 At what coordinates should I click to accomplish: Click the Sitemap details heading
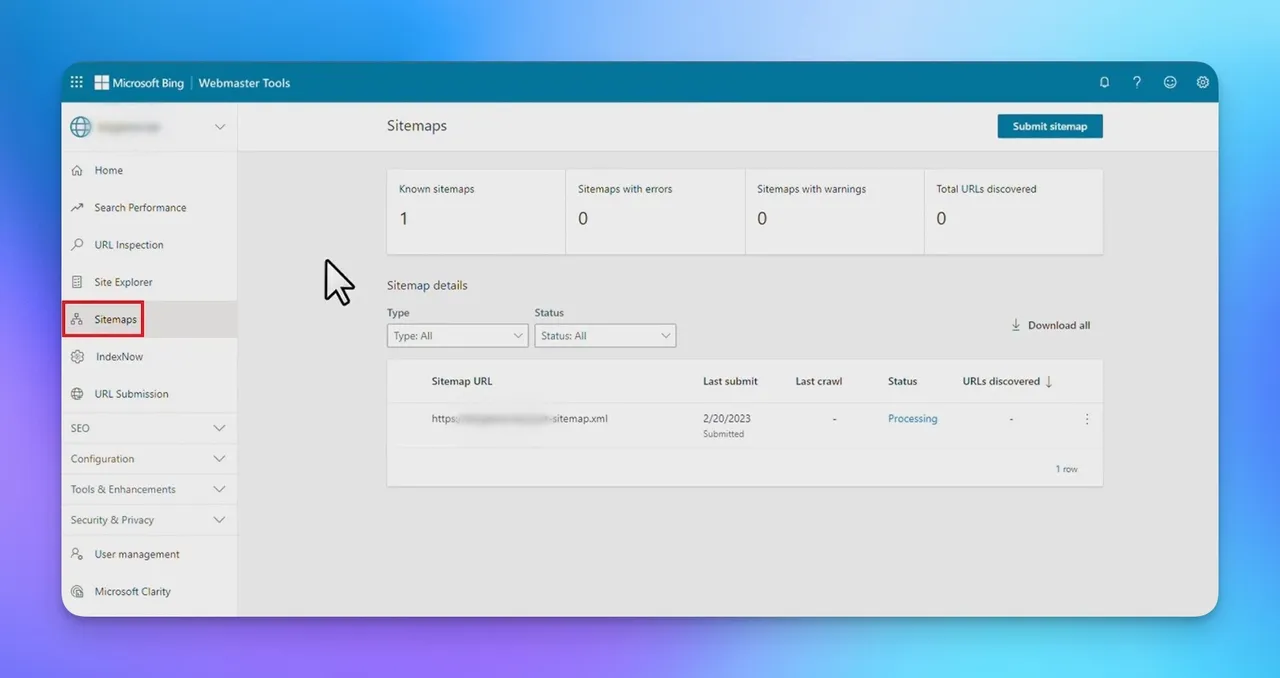click(x=427, y=285)
